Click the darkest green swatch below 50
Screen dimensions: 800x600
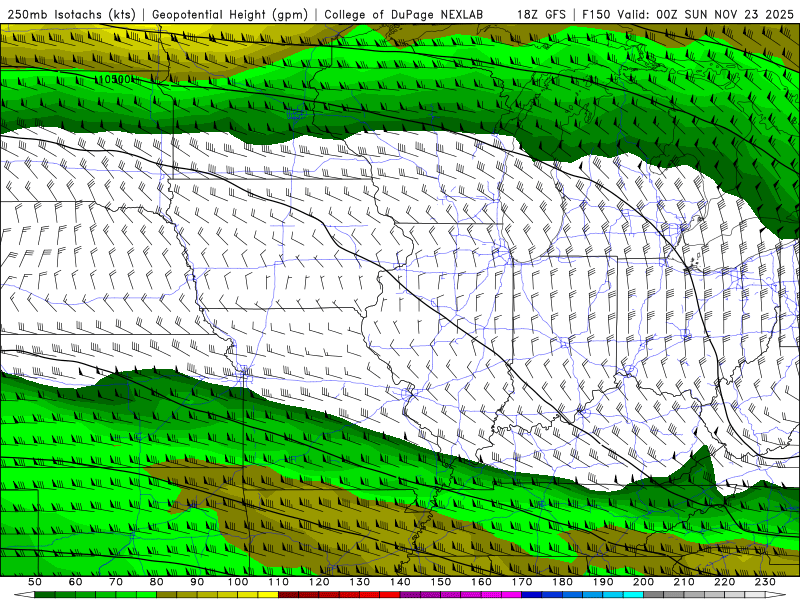pos(45,595)
